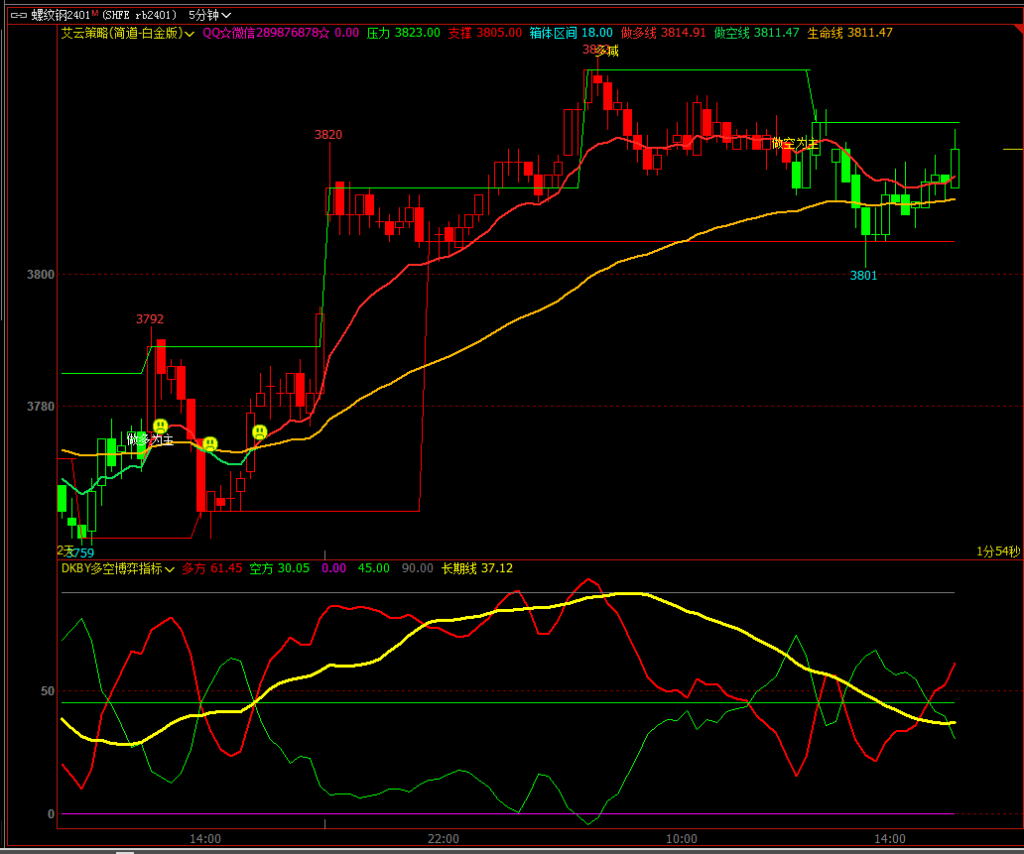Click the 22:00 time axis marker
Screen dimensions: 1024x854
[x=442, y=838]
